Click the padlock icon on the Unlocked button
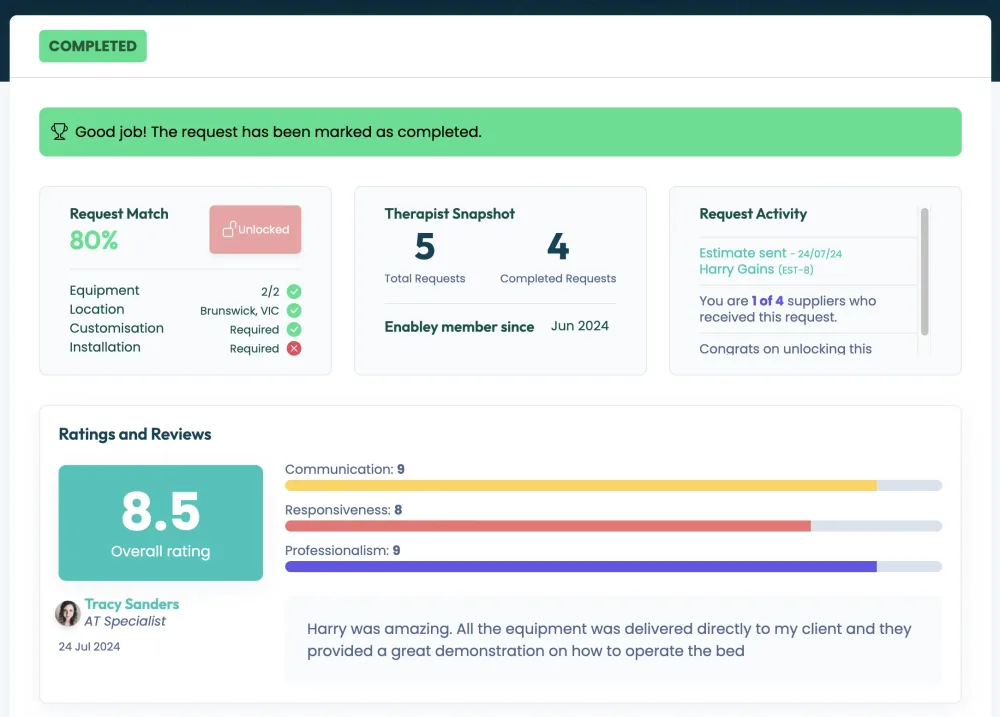 coord(229,229)
